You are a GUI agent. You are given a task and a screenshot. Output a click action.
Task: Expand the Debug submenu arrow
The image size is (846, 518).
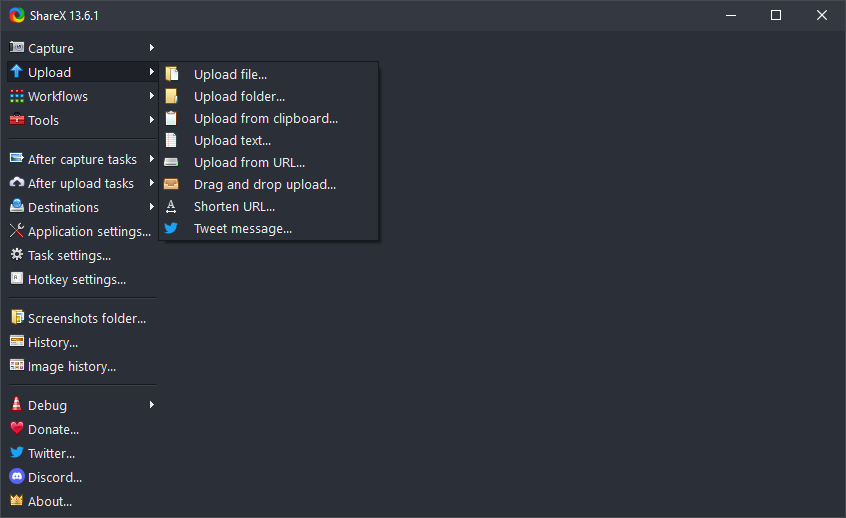[x=152, y=405]
